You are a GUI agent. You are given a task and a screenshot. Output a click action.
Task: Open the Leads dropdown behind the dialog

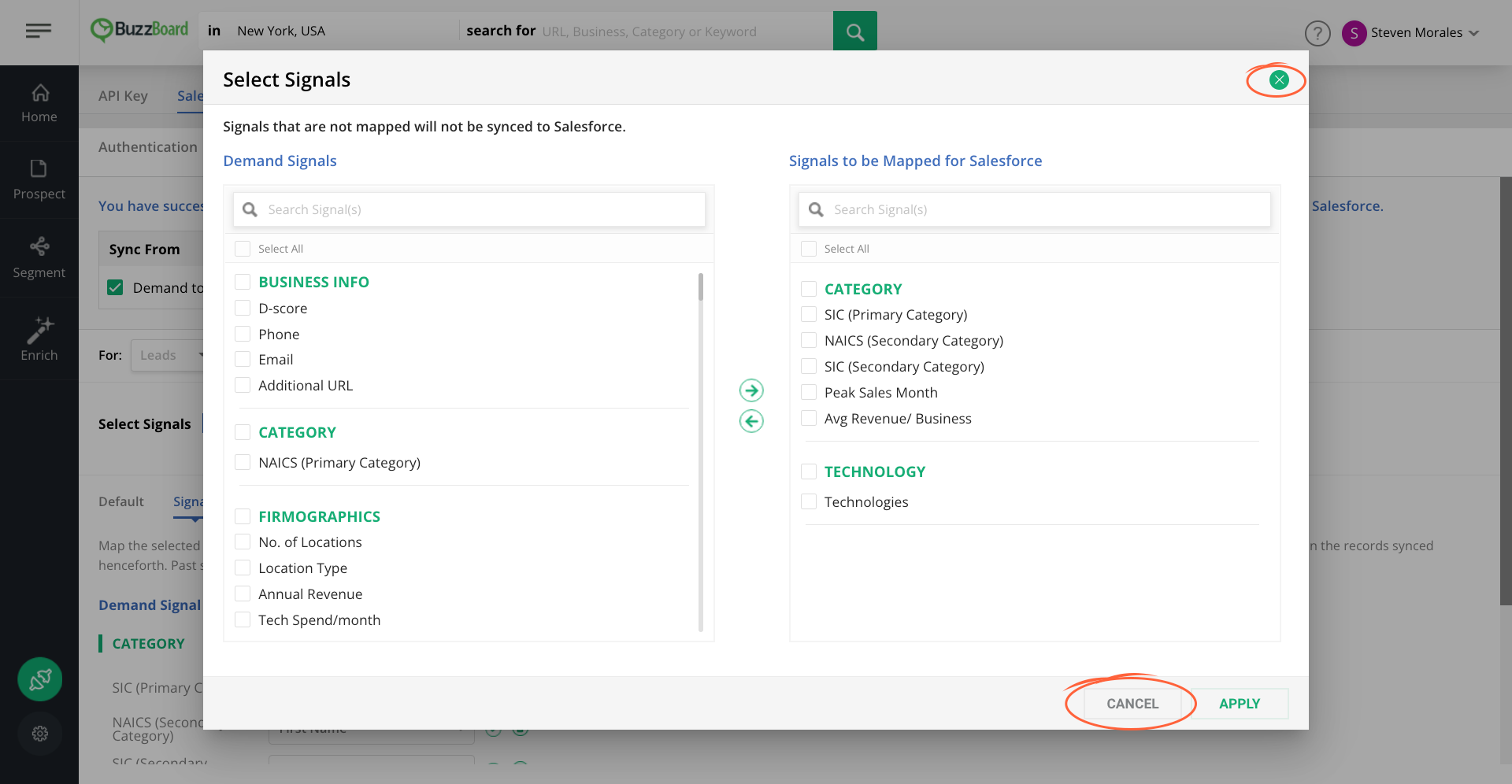point(167,355)
